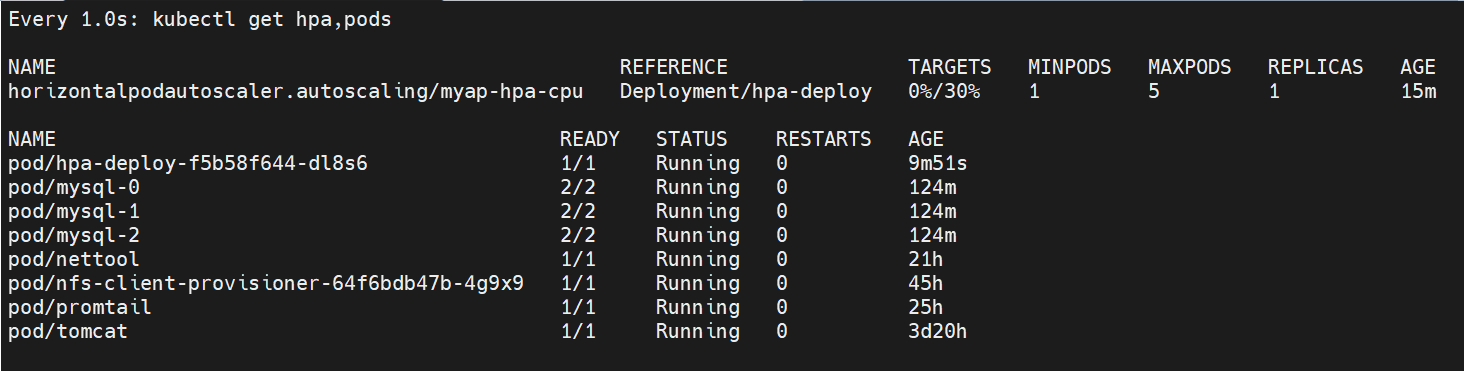Click the 15m HPA age value
The width and height of the screenshot is (1464, 371).
[x=1418, y=91]
